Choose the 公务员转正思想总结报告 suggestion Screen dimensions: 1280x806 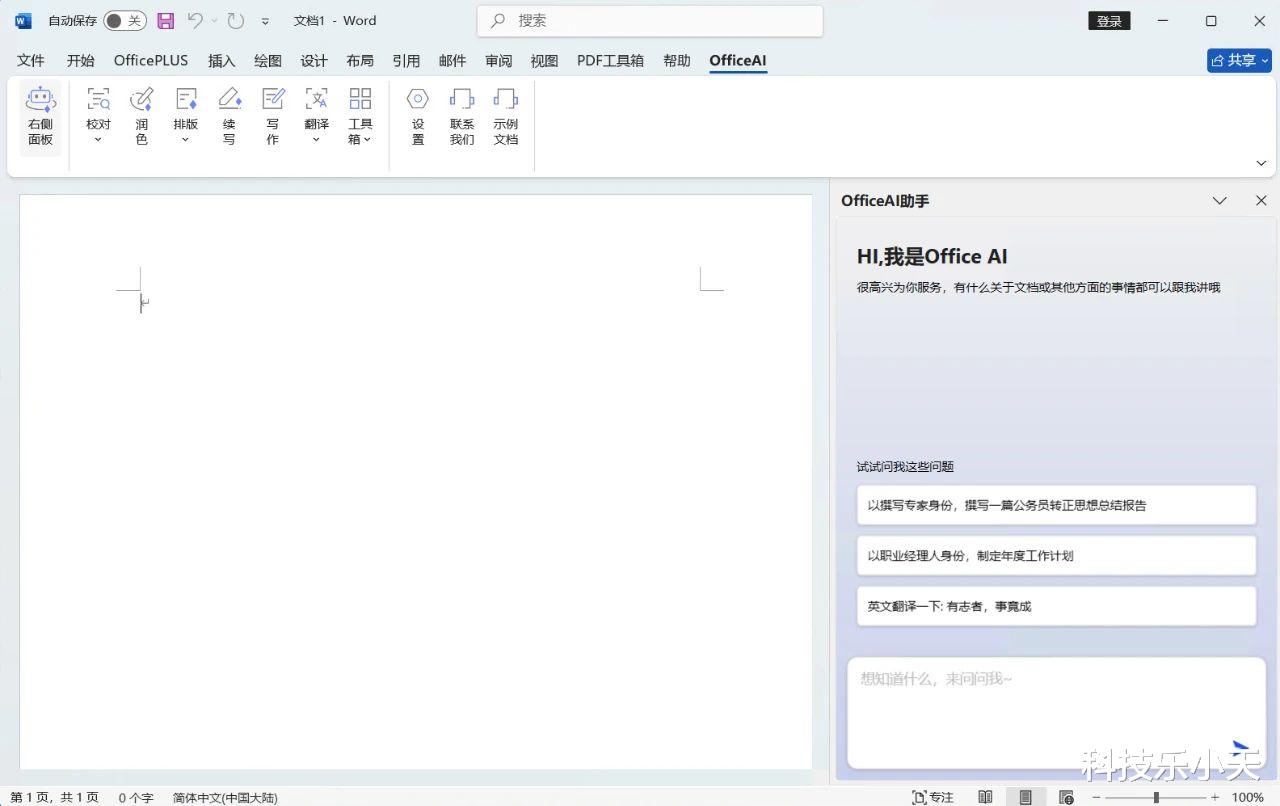click(1056, 505)
